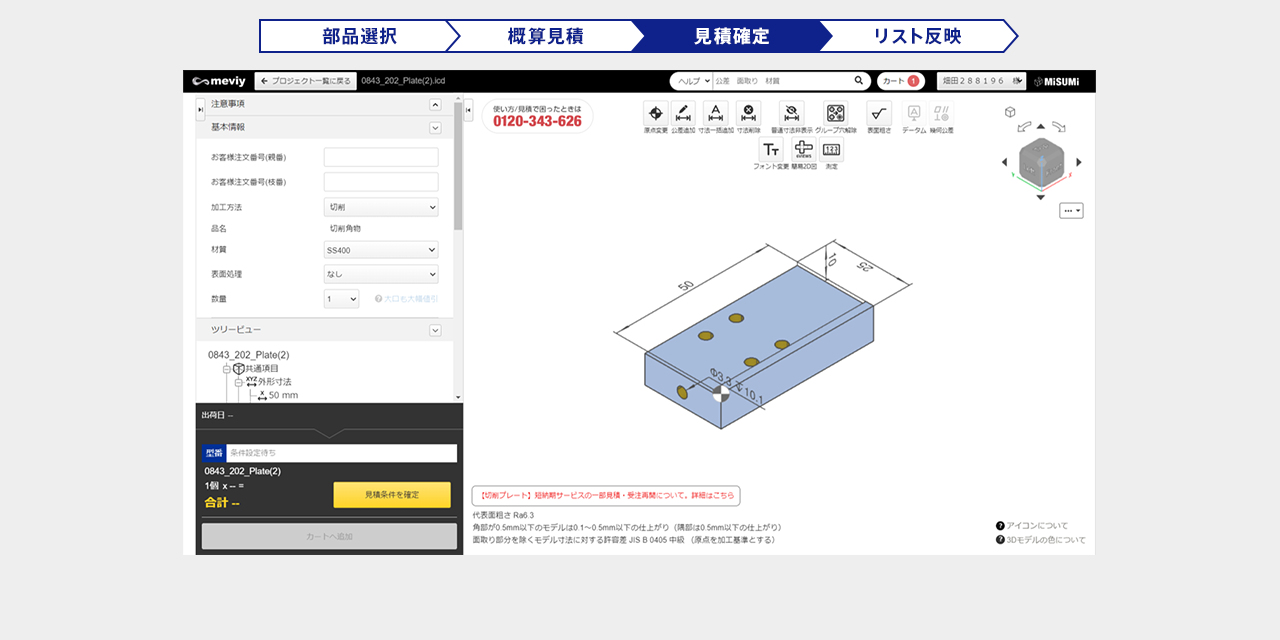1280x640 pixels.
Task: Collapse the 共通項目 tree node
Action: click(x=227, y=369)
